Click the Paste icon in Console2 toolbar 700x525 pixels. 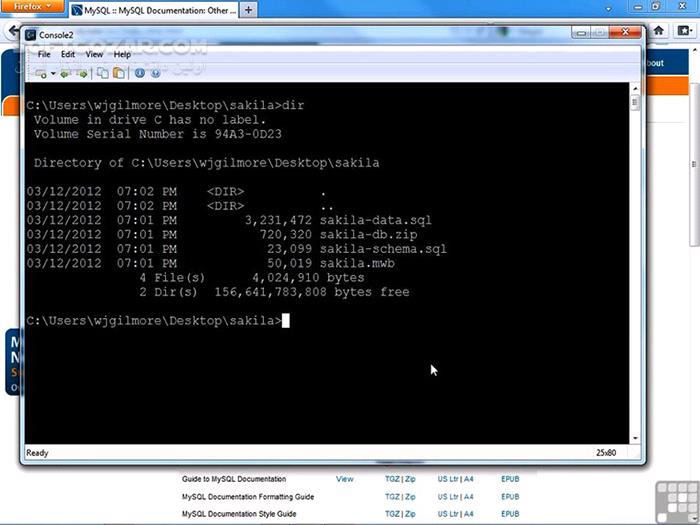tap(119, 73)
